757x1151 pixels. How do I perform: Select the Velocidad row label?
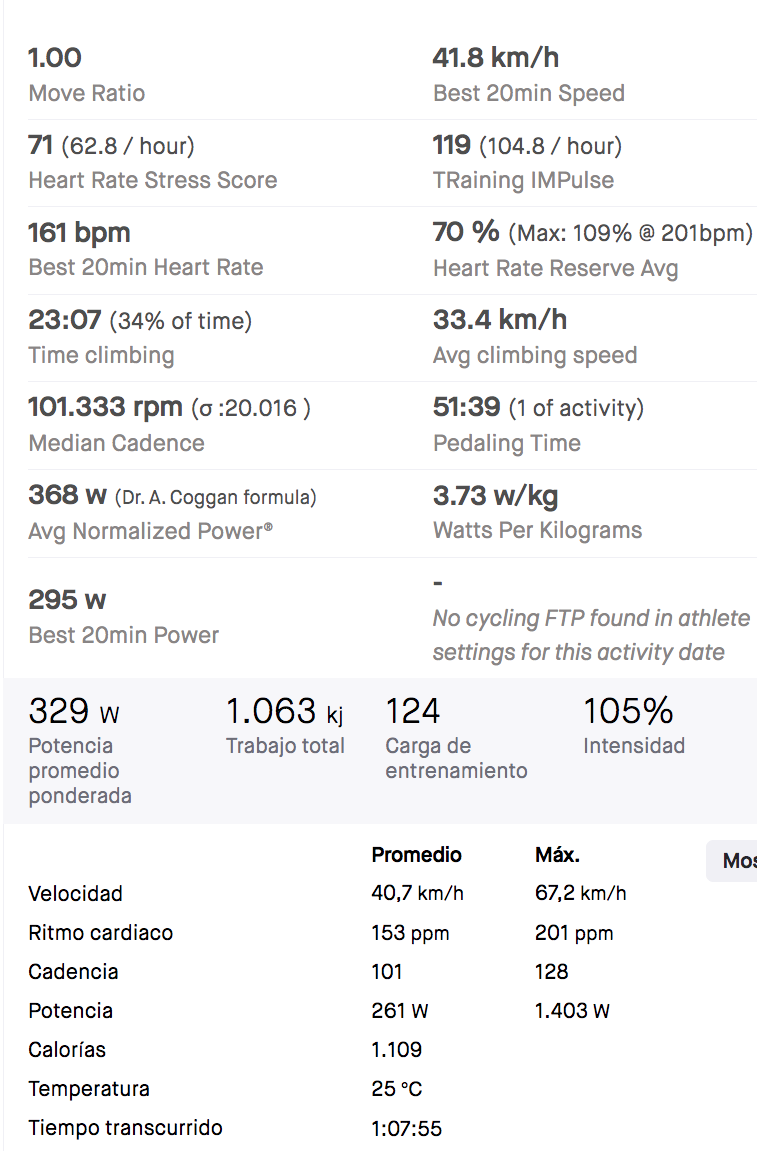click(76, 893)
